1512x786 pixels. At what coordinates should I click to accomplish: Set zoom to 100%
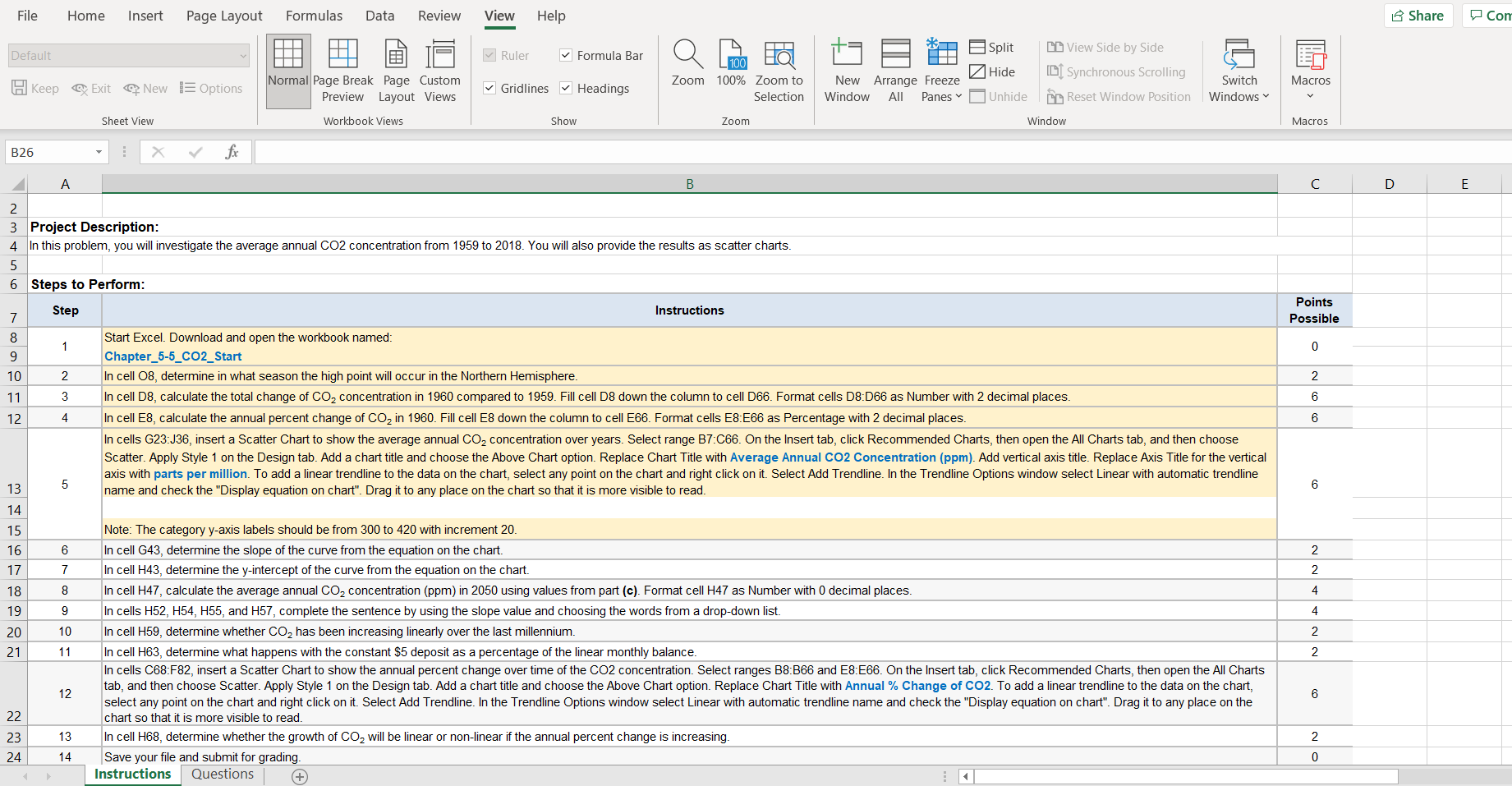(731, 70)
